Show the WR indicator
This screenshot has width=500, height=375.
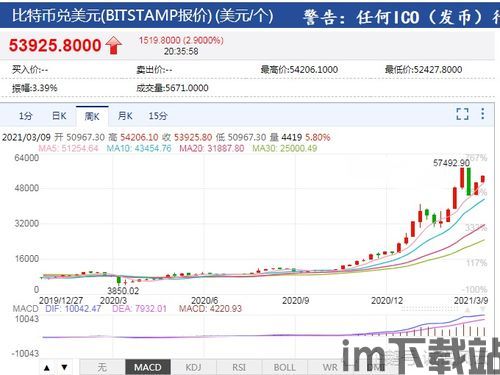(x=330, y=367)
